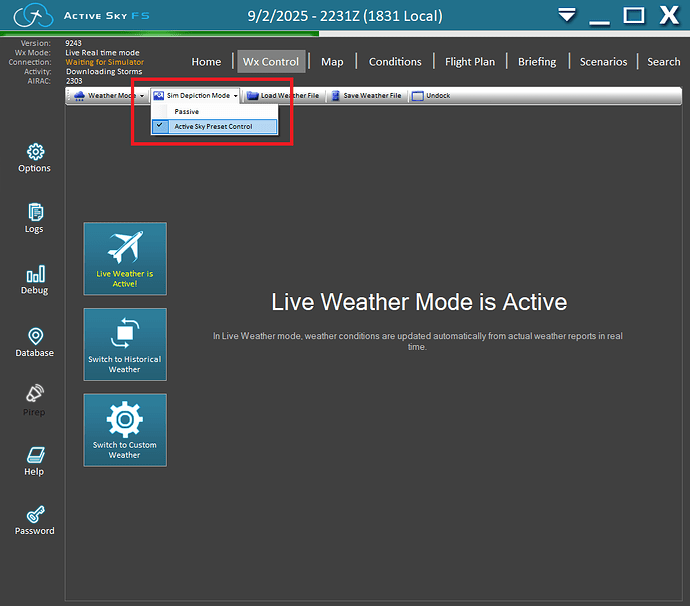
Task: Select Passive depiction mode option
Action: pos(187,111)
